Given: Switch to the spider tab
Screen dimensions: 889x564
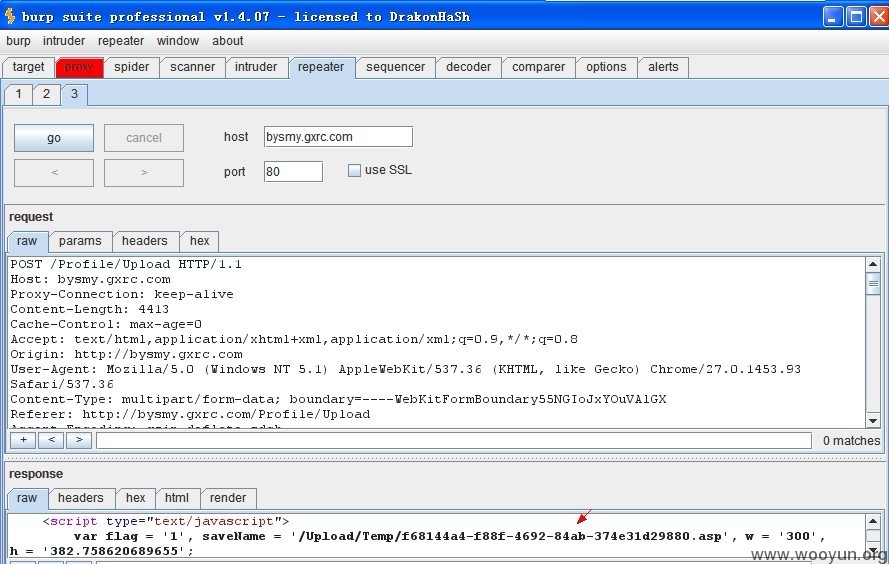Looking at the screenshot, I should click(132, 67).
